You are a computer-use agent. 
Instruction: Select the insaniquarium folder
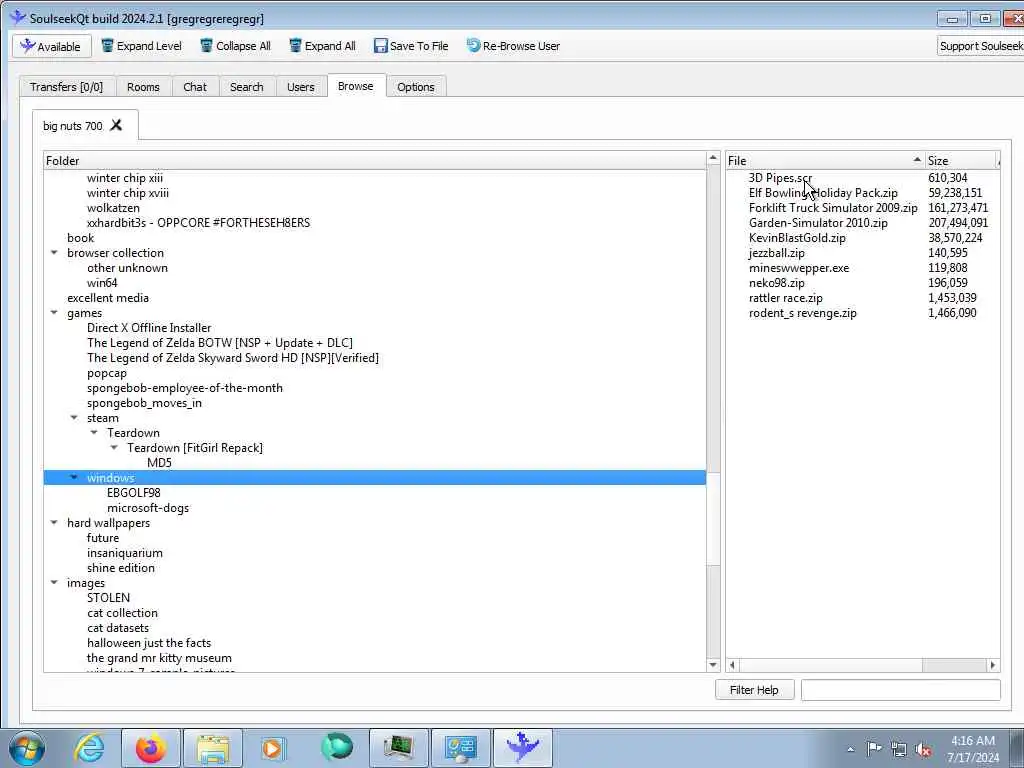tap(125, 553)
